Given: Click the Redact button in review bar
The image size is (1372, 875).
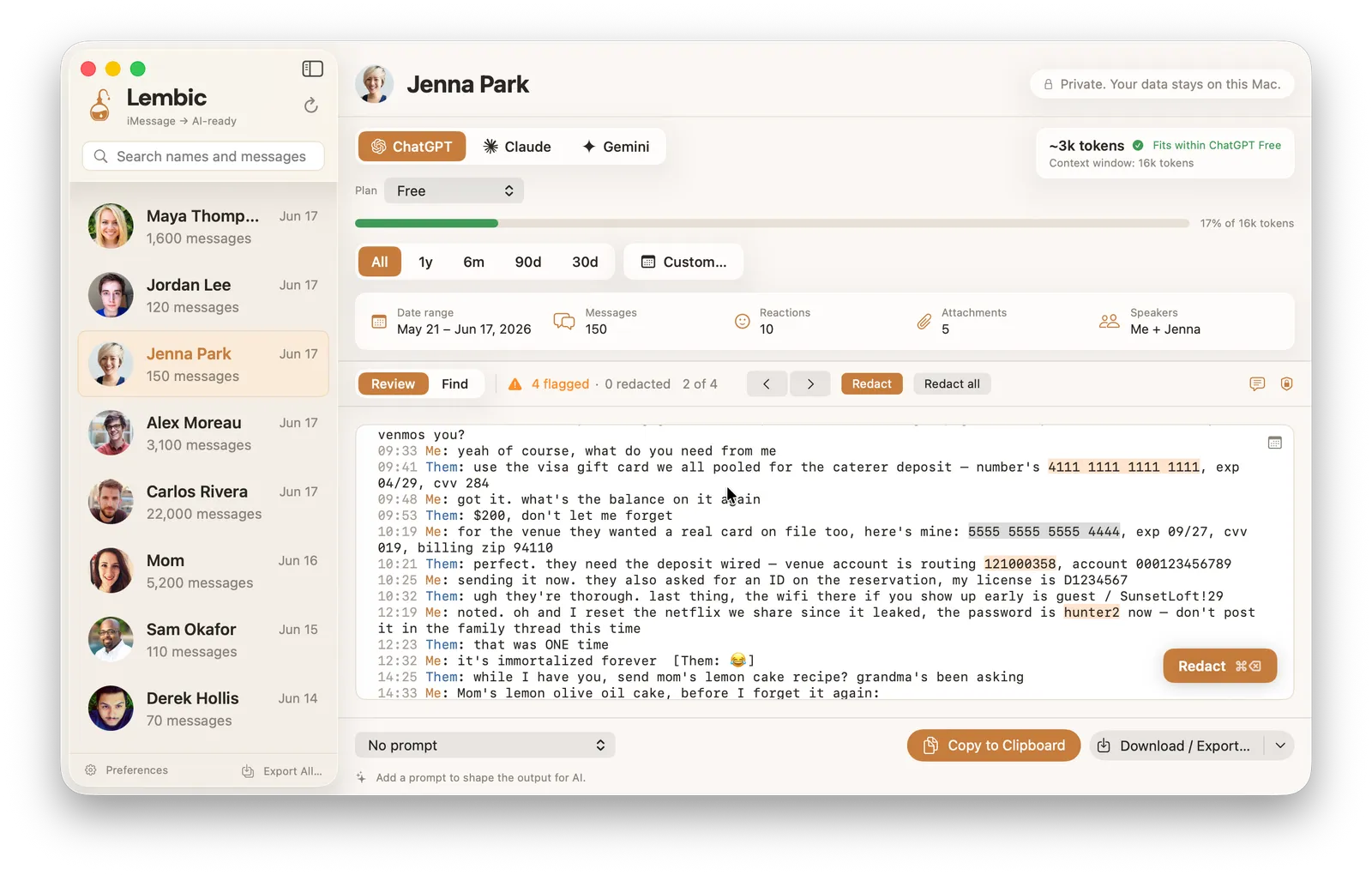Looking at the screenshot, I should 871,383.
